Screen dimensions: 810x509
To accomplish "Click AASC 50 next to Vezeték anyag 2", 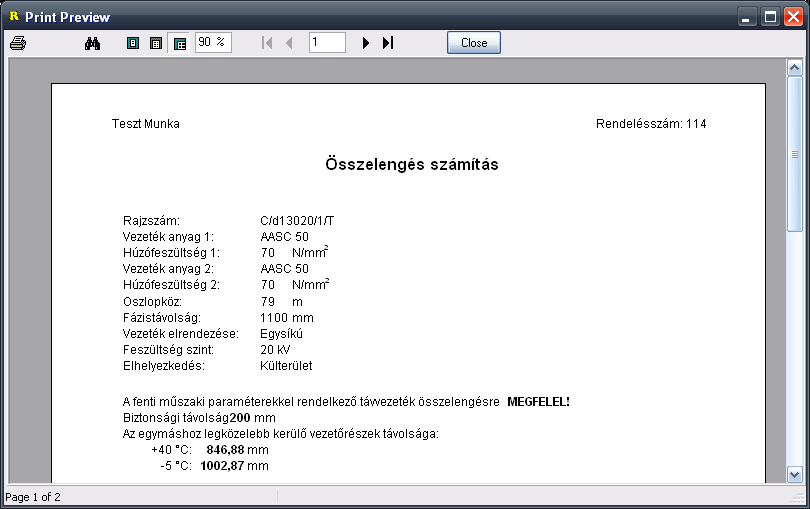I will (x=284, y=269).
